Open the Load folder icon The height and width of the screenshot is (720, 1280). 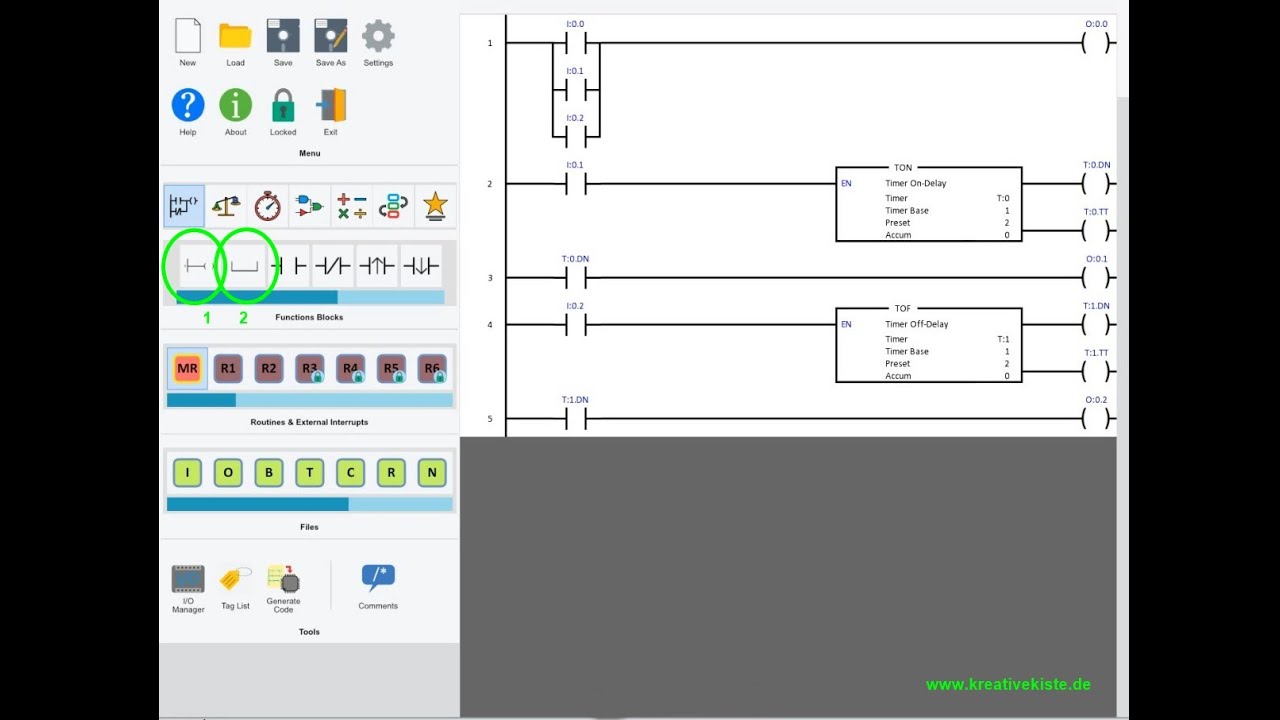coord(235,36)
